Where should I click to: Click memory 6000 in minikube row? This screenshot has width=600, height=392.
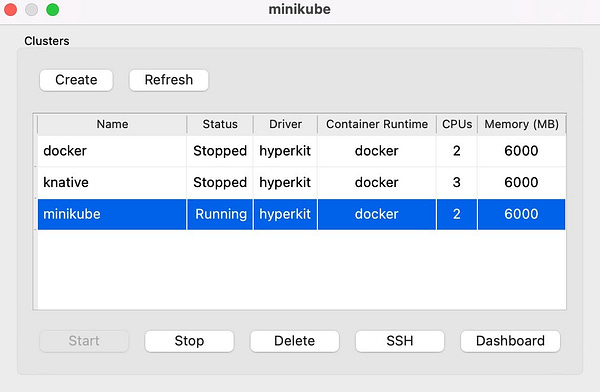pos(522,214)
